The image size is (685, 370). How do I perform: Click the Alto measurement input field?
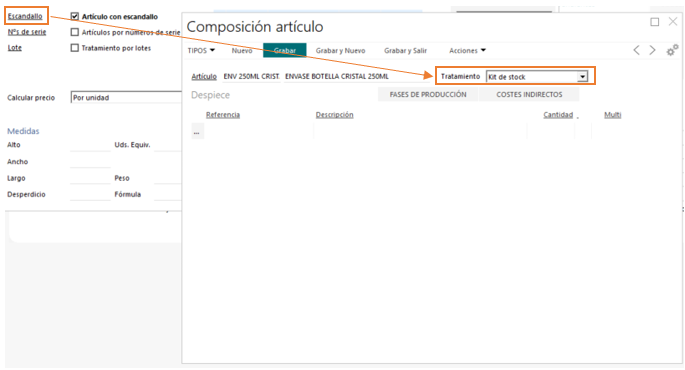pos(90,145)
